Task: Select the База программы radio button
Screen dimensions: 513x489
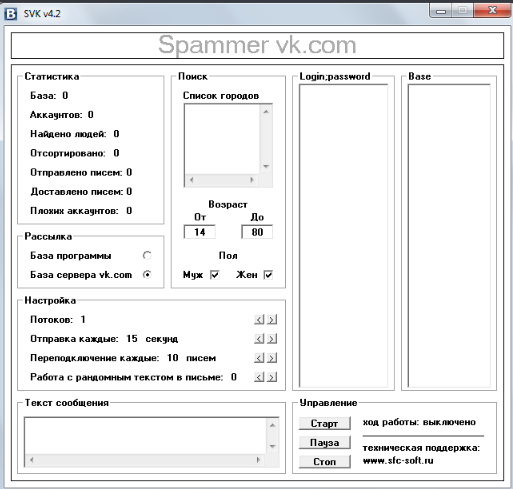Action: pyautogui.click(x=147, y=256)
